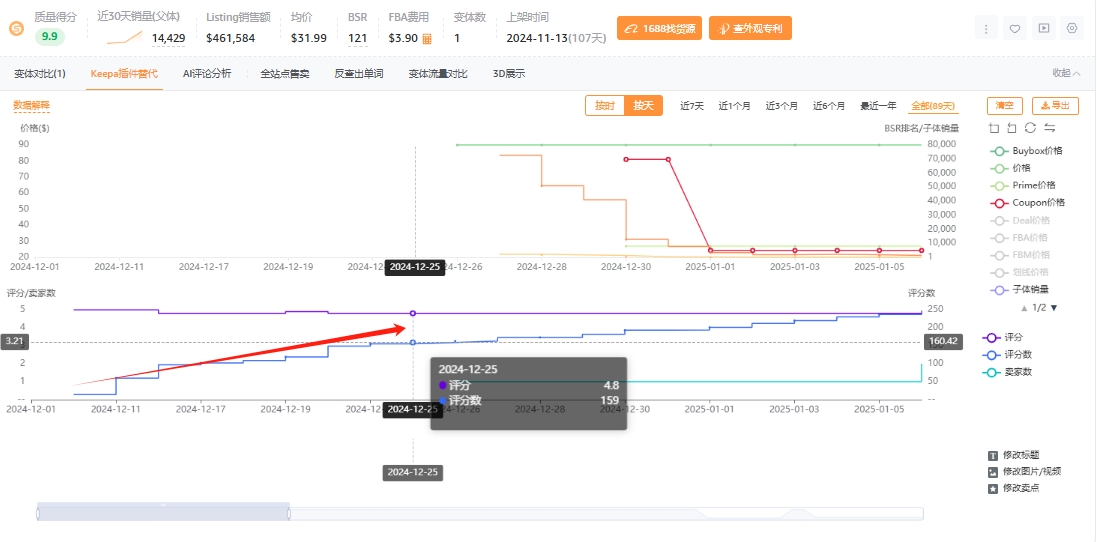This screenshot has height=542, width=1097.
Task: Open the video tutorial play icon
Action: [1043, 29]
